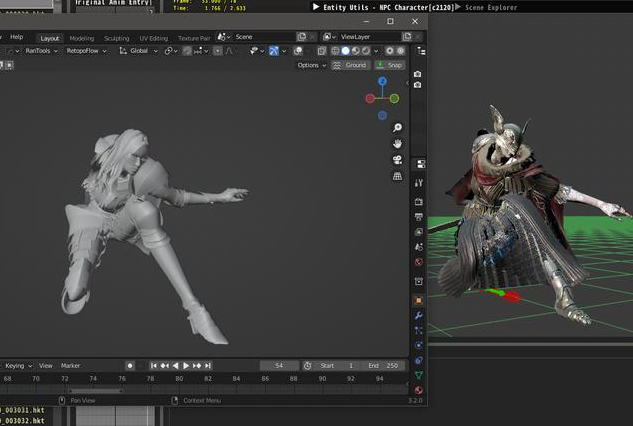Toggle the Ground button in viewport header
Image resolution: width=633 pixels, height=426 pixels.
pyautogui.click(x=350, y=65)
